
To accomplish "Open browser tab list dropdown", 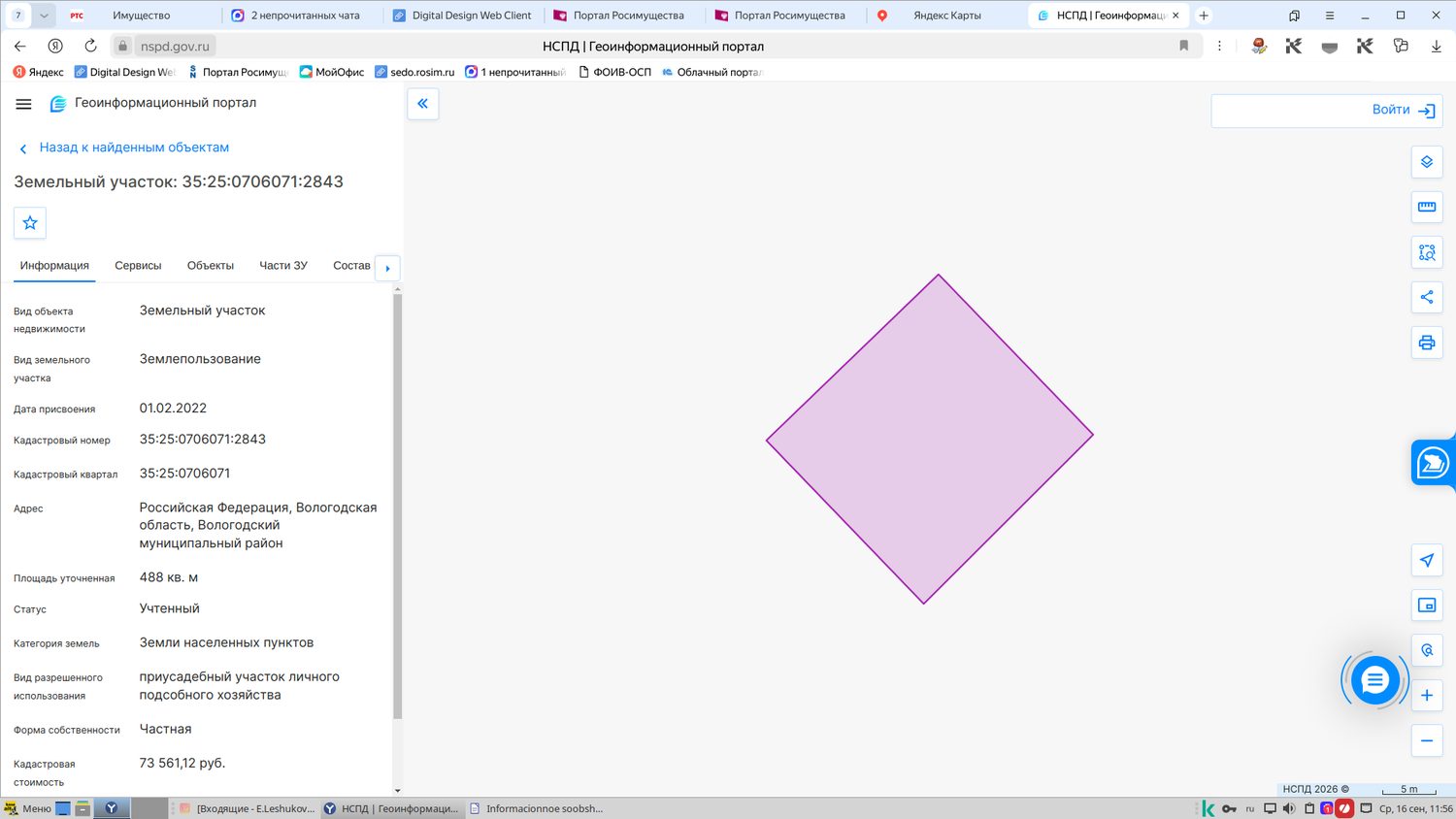I will (44, 16).
